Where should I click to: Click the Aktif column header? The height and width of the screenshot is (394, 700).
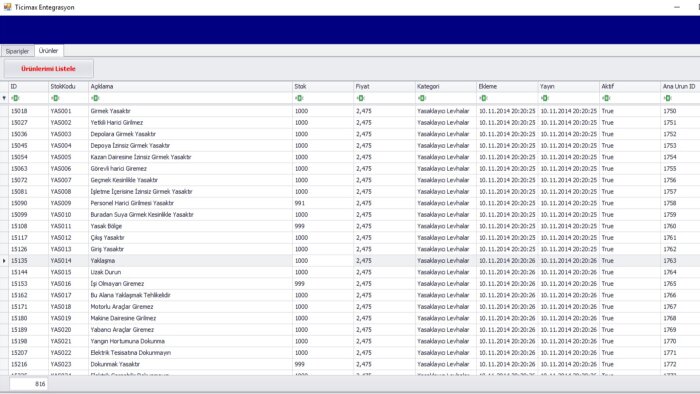pos(630,87)
